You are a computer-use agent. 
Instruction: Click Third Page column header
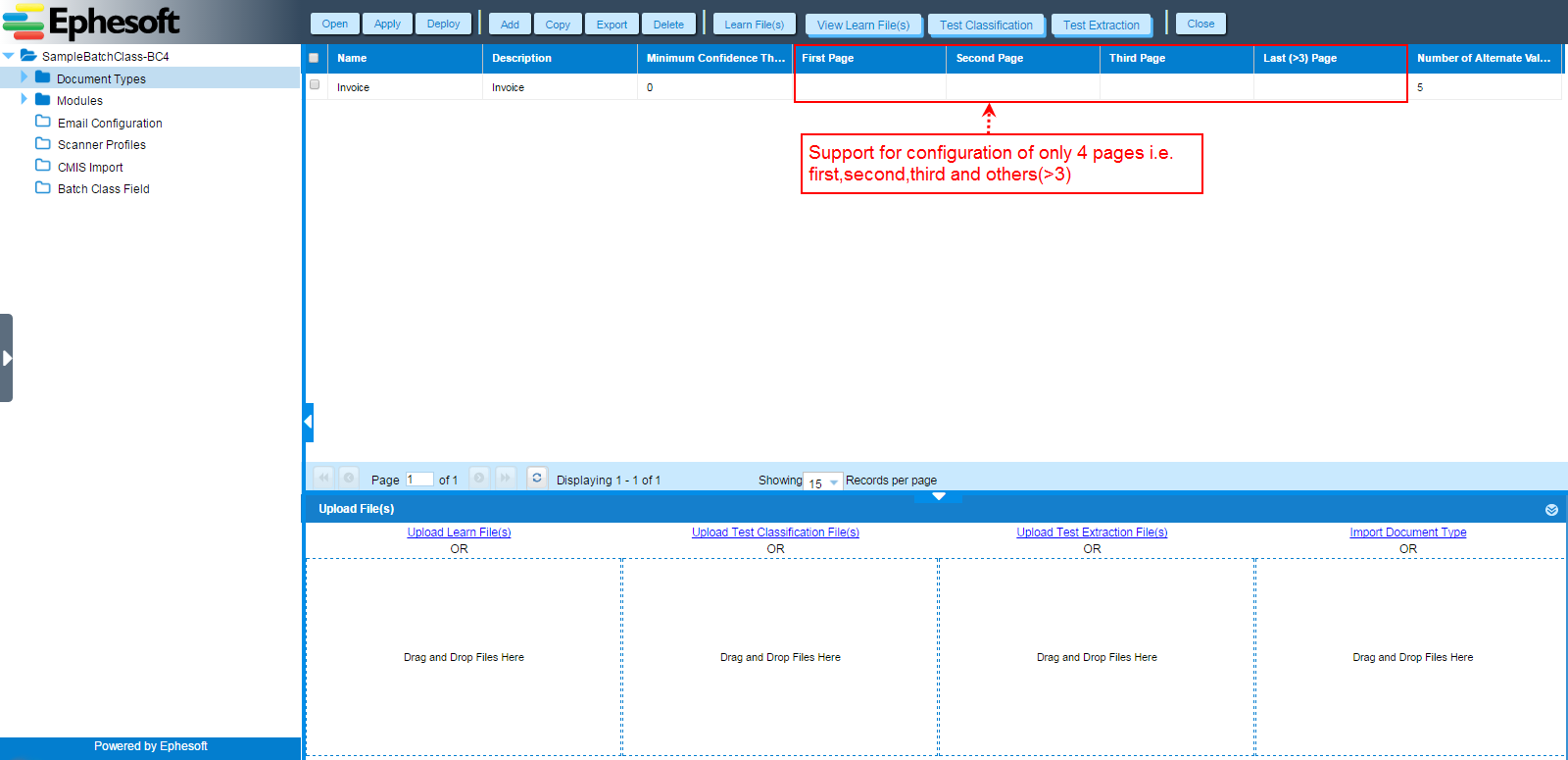click(x=1177, y=58)
